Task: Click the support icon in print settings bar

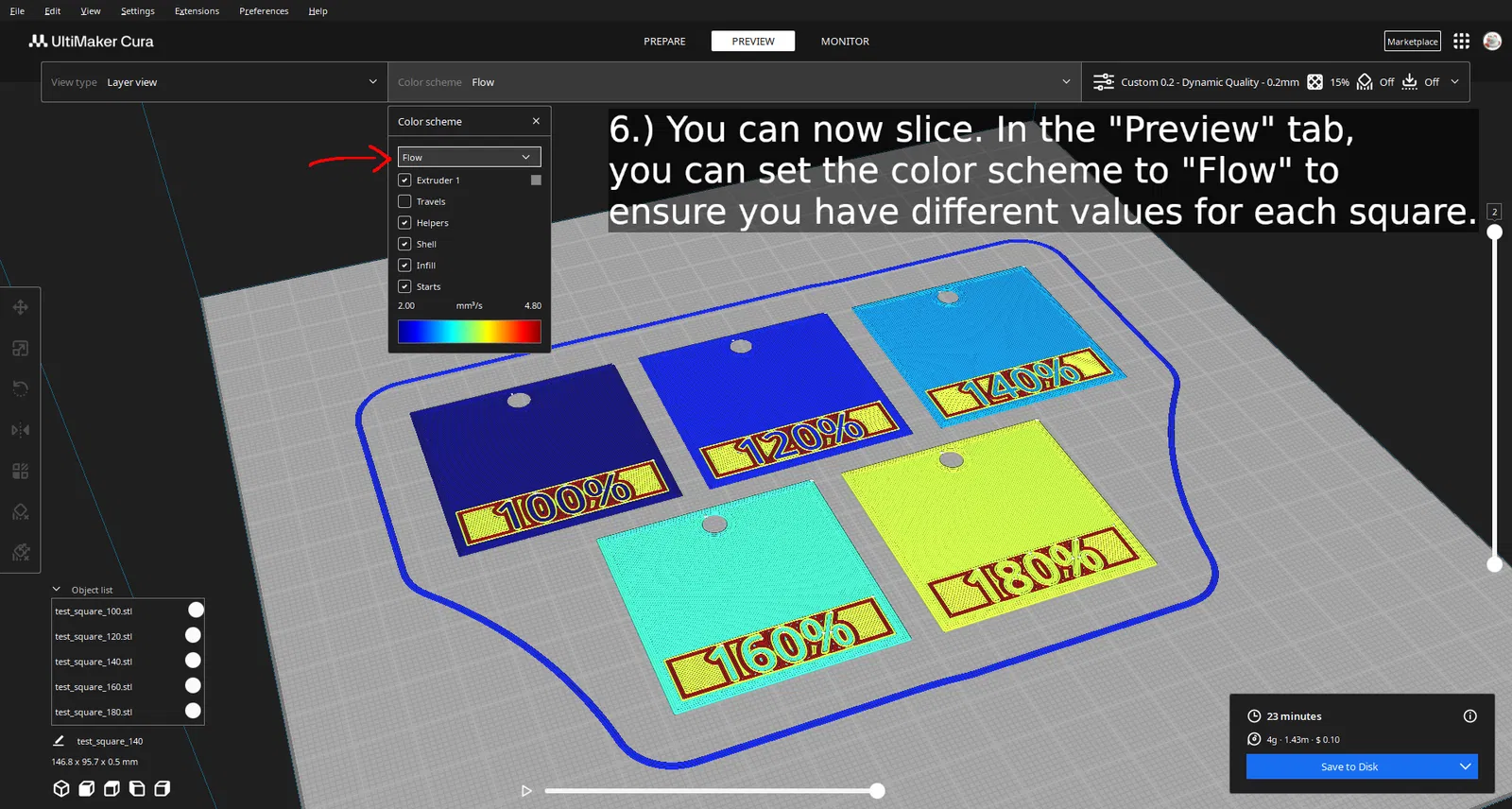Action: click(x=1365, y=82)
